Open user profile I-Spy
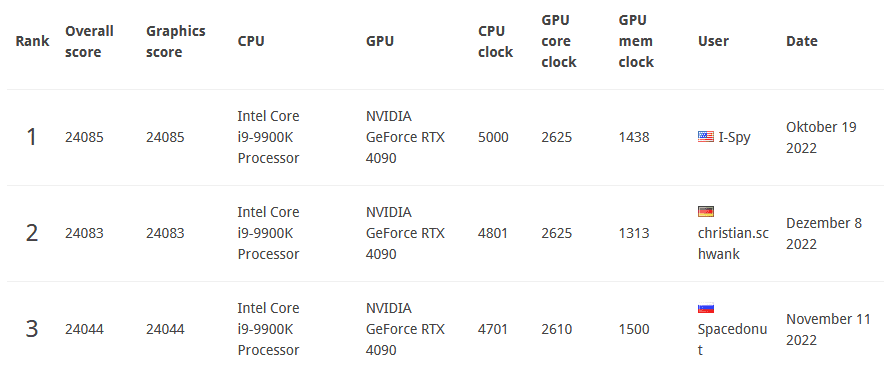The height and width of the screenshot is (370, 889). tap(734, 137)
